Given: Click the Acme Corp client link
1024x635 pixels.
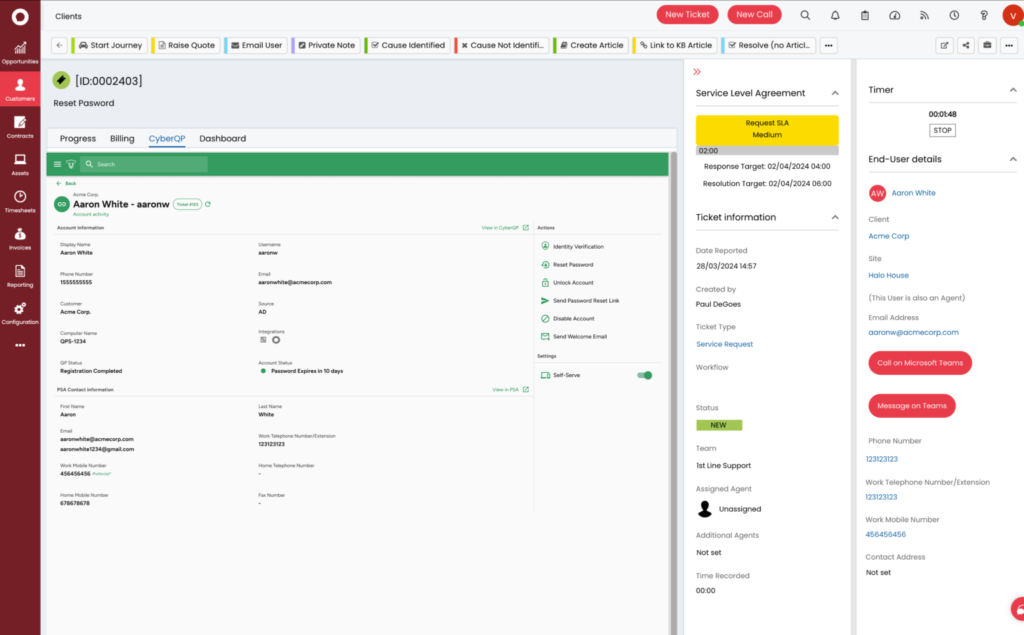Looking at the screenshot, I should pos(888,236).
